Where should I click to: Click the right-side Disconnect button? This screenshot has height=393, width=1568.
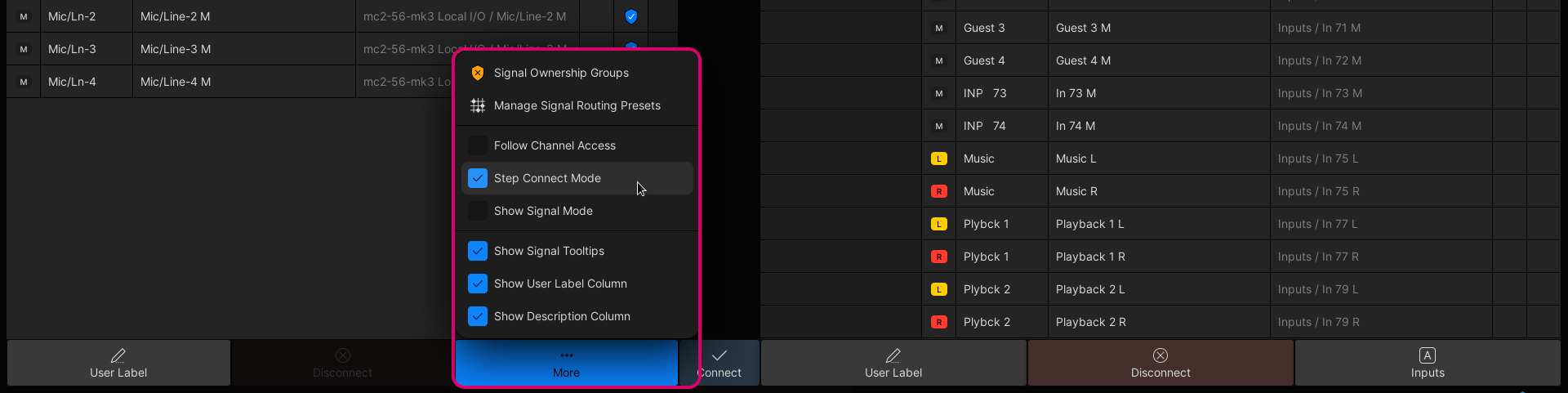tap(1160, 363)
